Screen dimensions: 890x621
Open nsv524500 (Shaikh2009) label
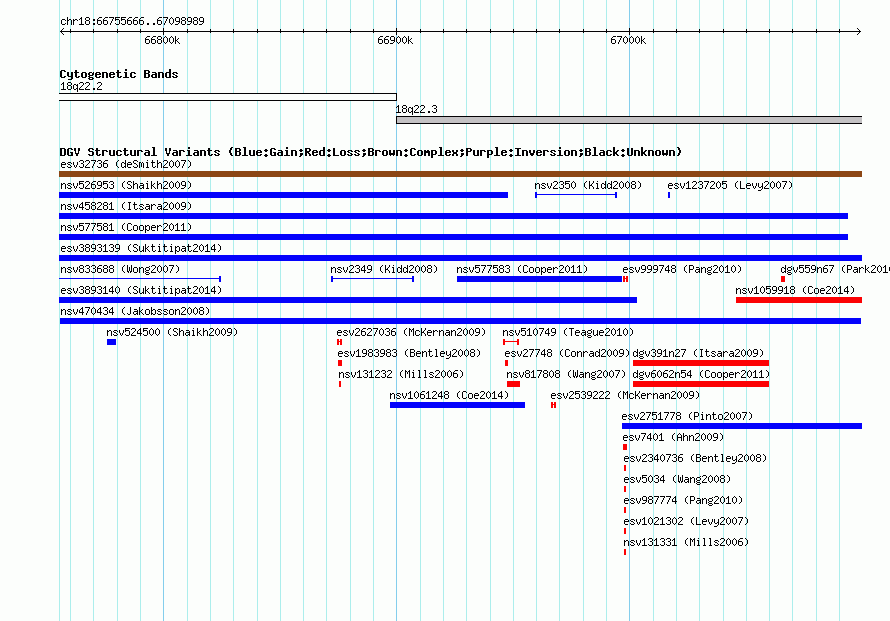tap(172, 333)
